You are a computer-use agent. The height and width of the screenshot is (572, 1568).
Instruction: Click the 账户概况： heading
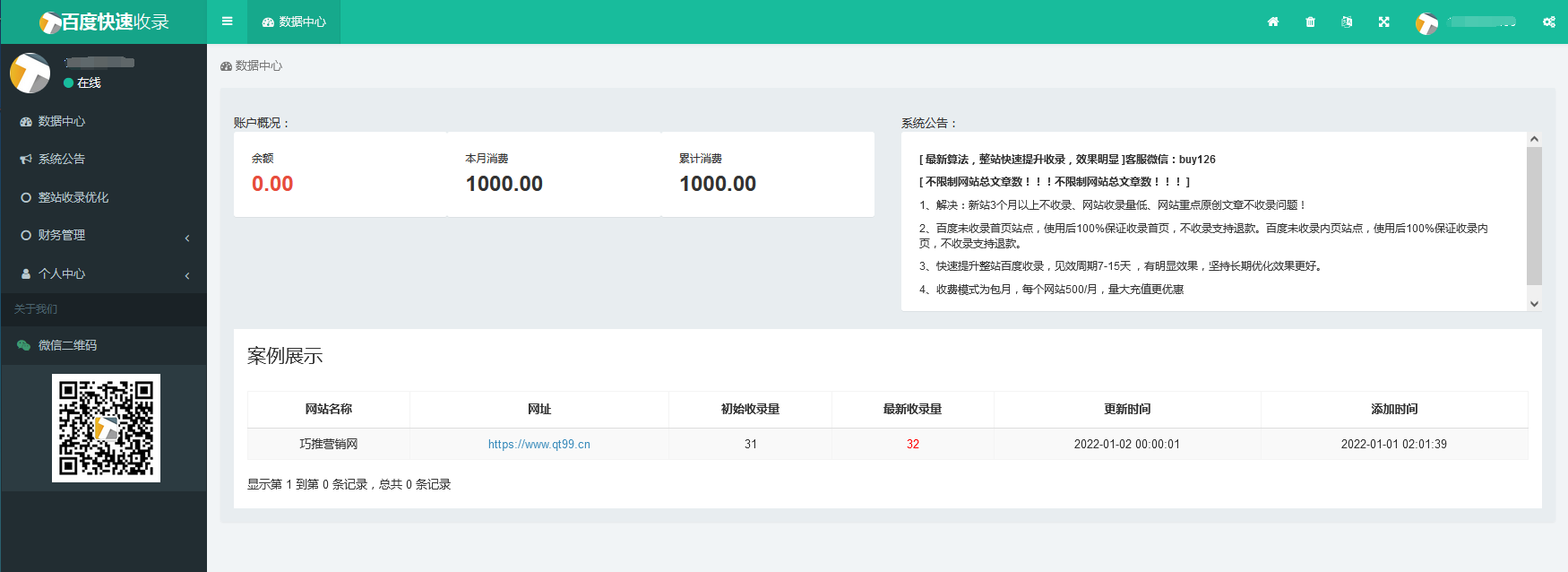click(x=263, y=123)
